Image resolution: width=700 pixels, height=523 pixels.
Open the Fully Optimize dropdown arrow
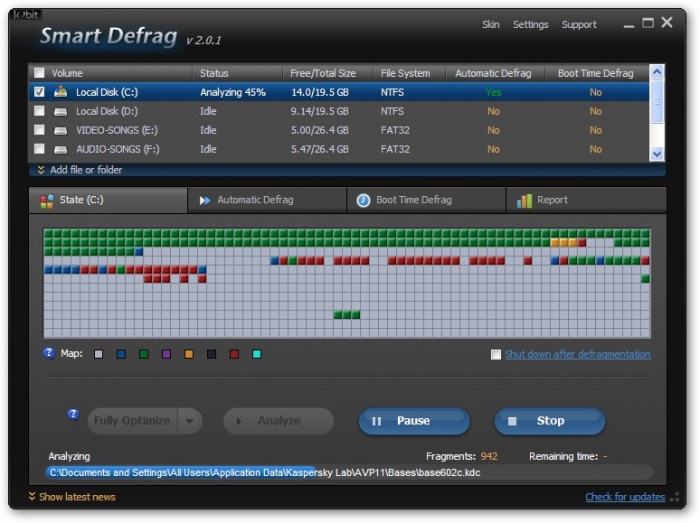[189, 421]
